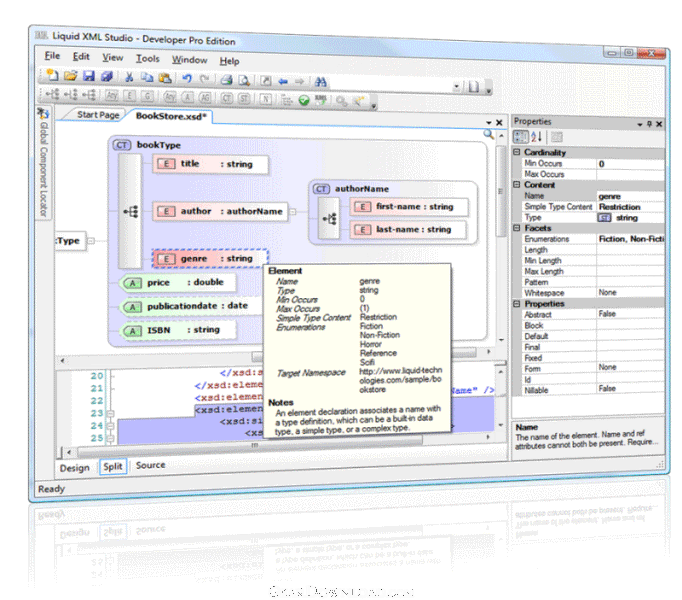Click the New file icon
This screenshot has width=682, height=600.
[x=53, y=75]
